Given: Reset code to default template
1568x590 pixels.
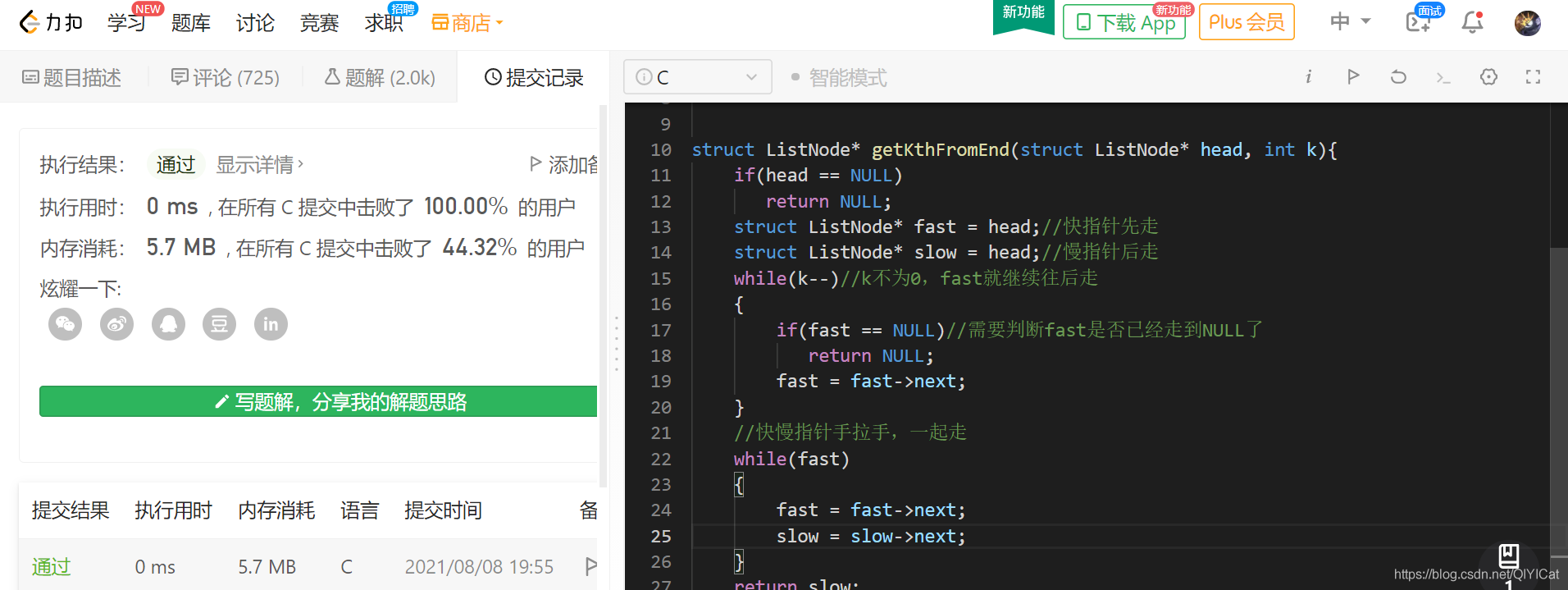Looking at the screenshot, I should click(1398, 77).
